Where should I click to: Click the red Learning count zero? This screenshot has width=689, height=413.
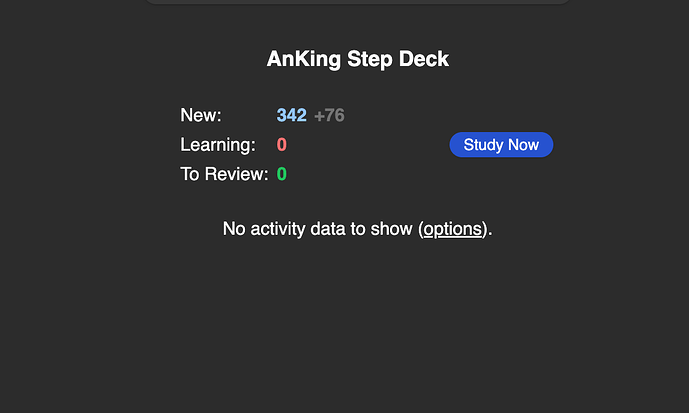pos(282,145)
